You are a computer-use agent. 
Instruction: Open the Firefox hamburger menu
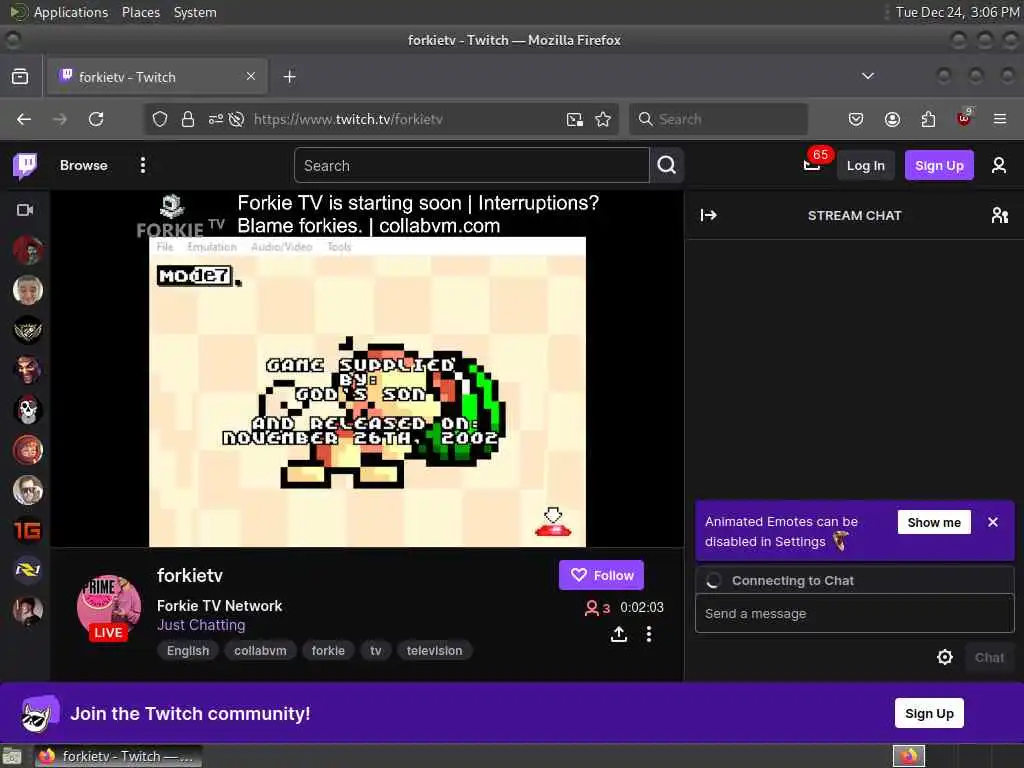click(999, 119)
